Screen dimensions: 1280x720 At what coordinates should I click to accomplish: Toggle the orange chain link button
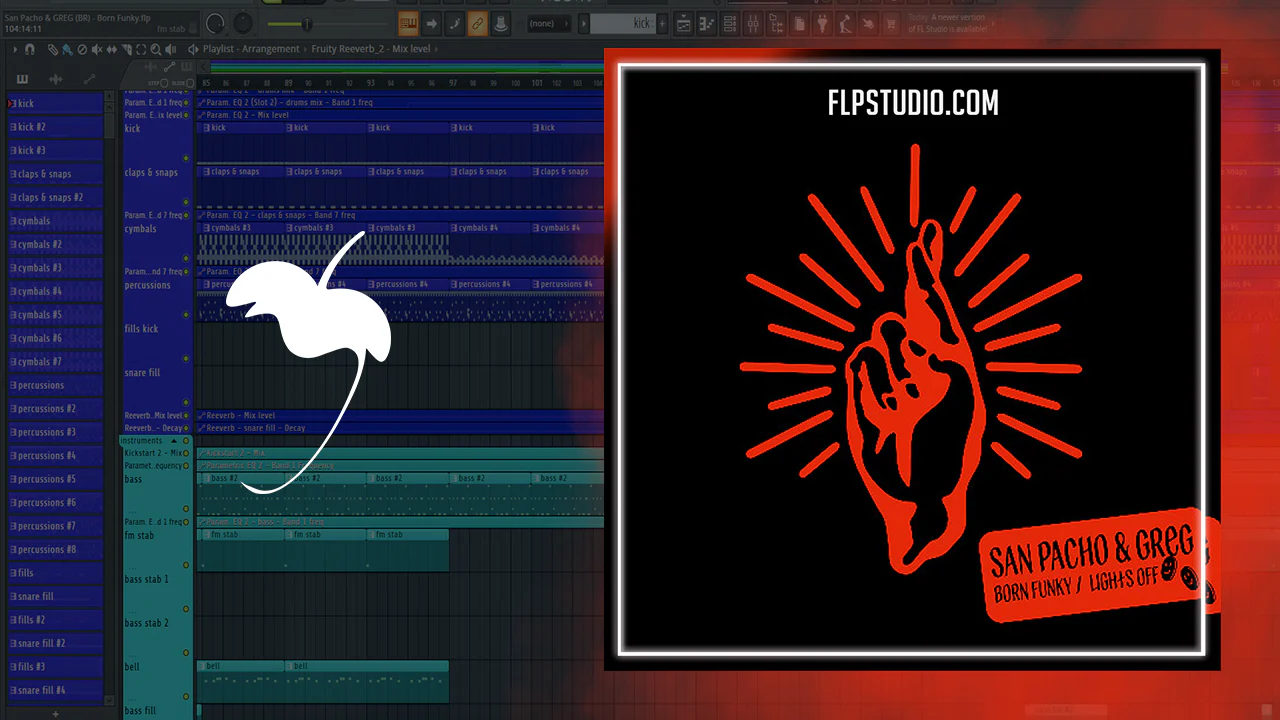pyautogui.click(x=478, y=23)
